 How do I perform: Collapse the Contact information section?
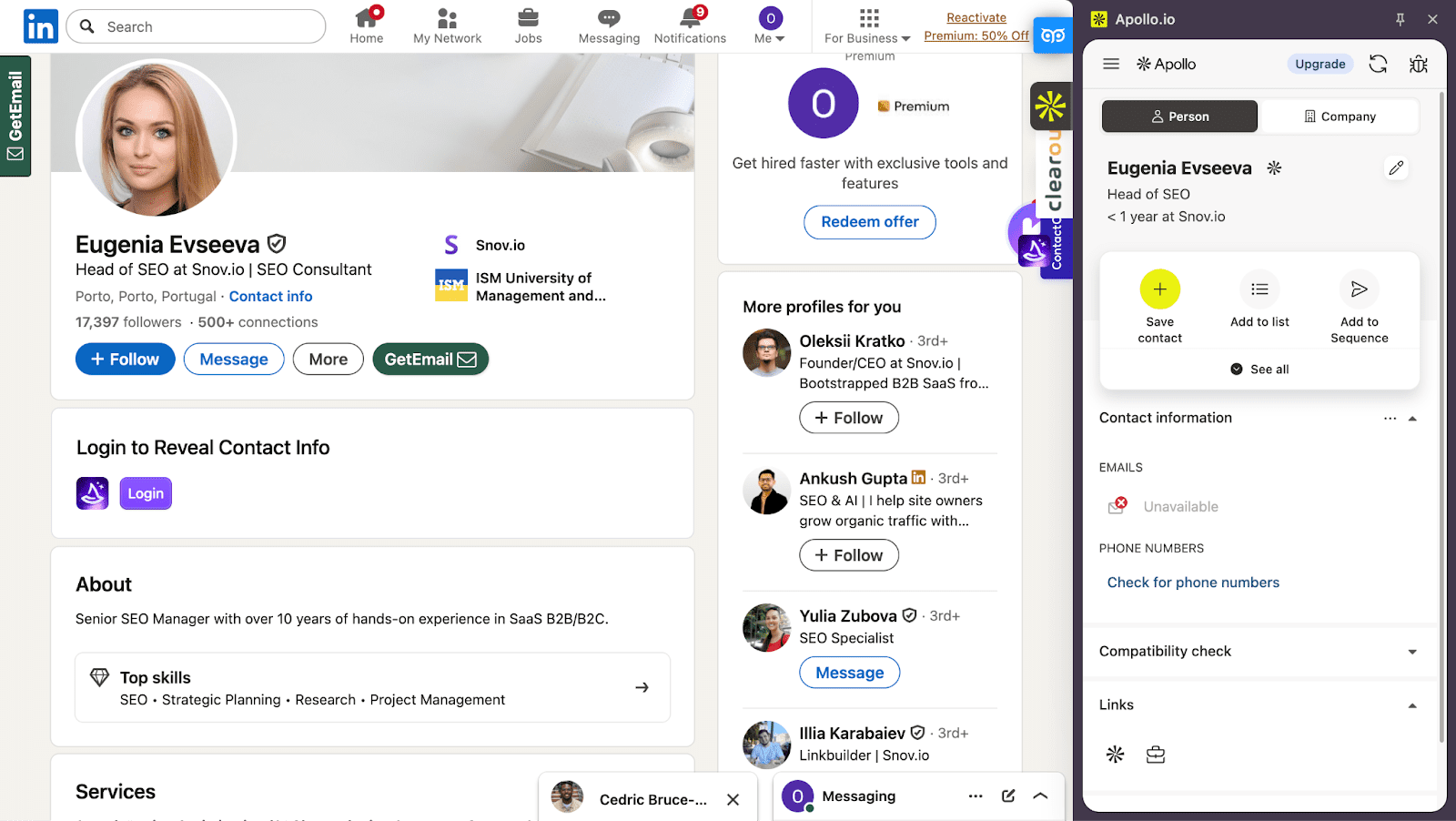pyautogui.click(x=1412, y=419)
